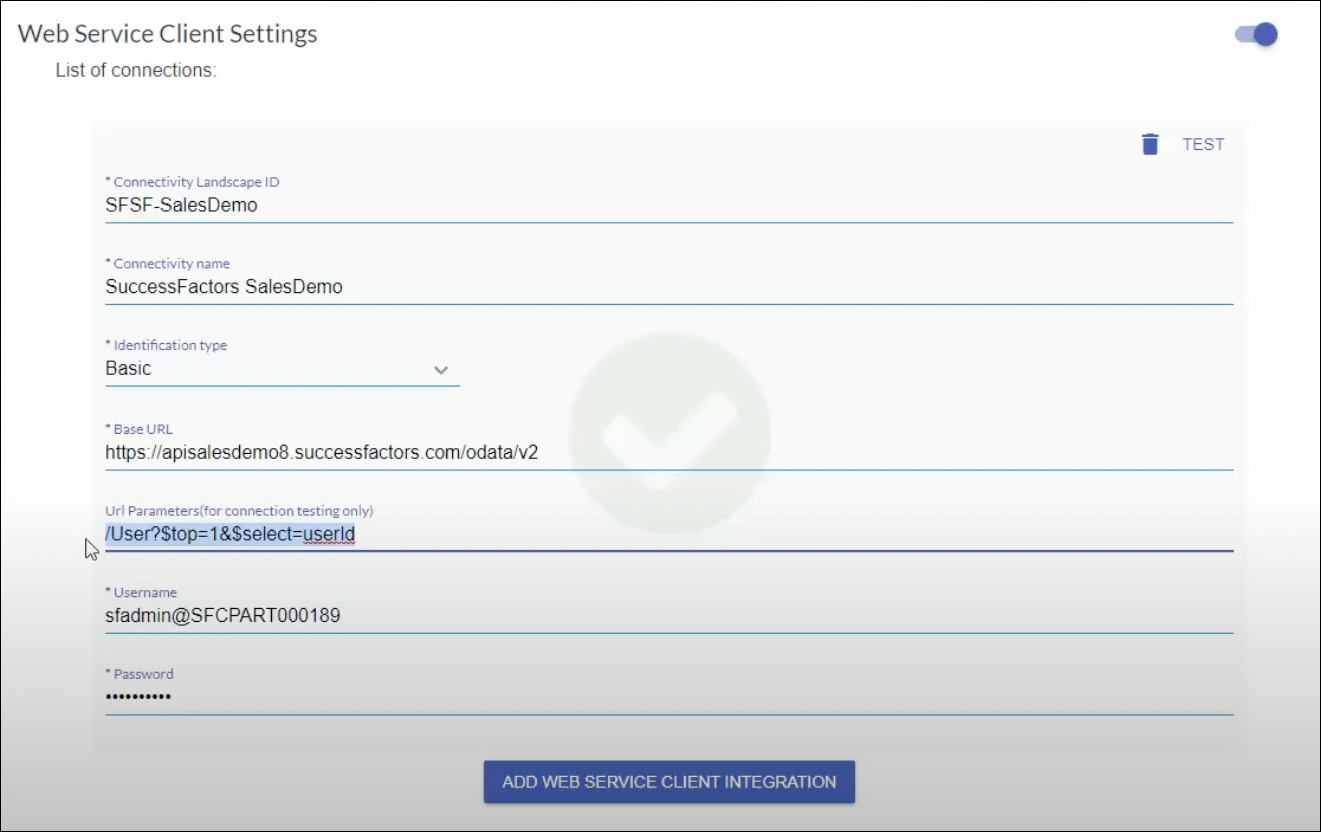
Task: Click the Connectivity Landscape ID label
Action: tap(192, 182)
